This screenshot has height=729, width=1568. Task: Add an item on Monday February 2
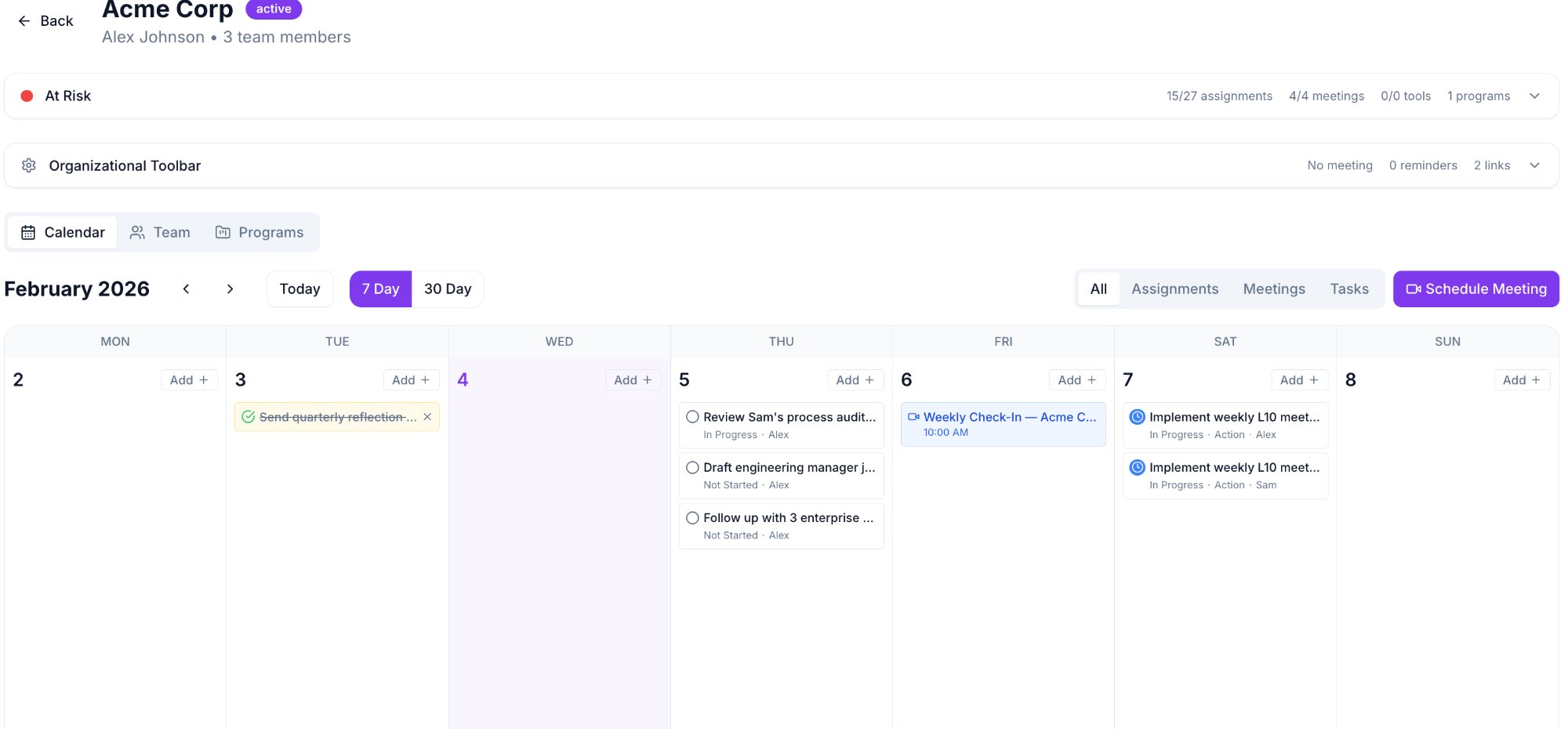[188, 379]
